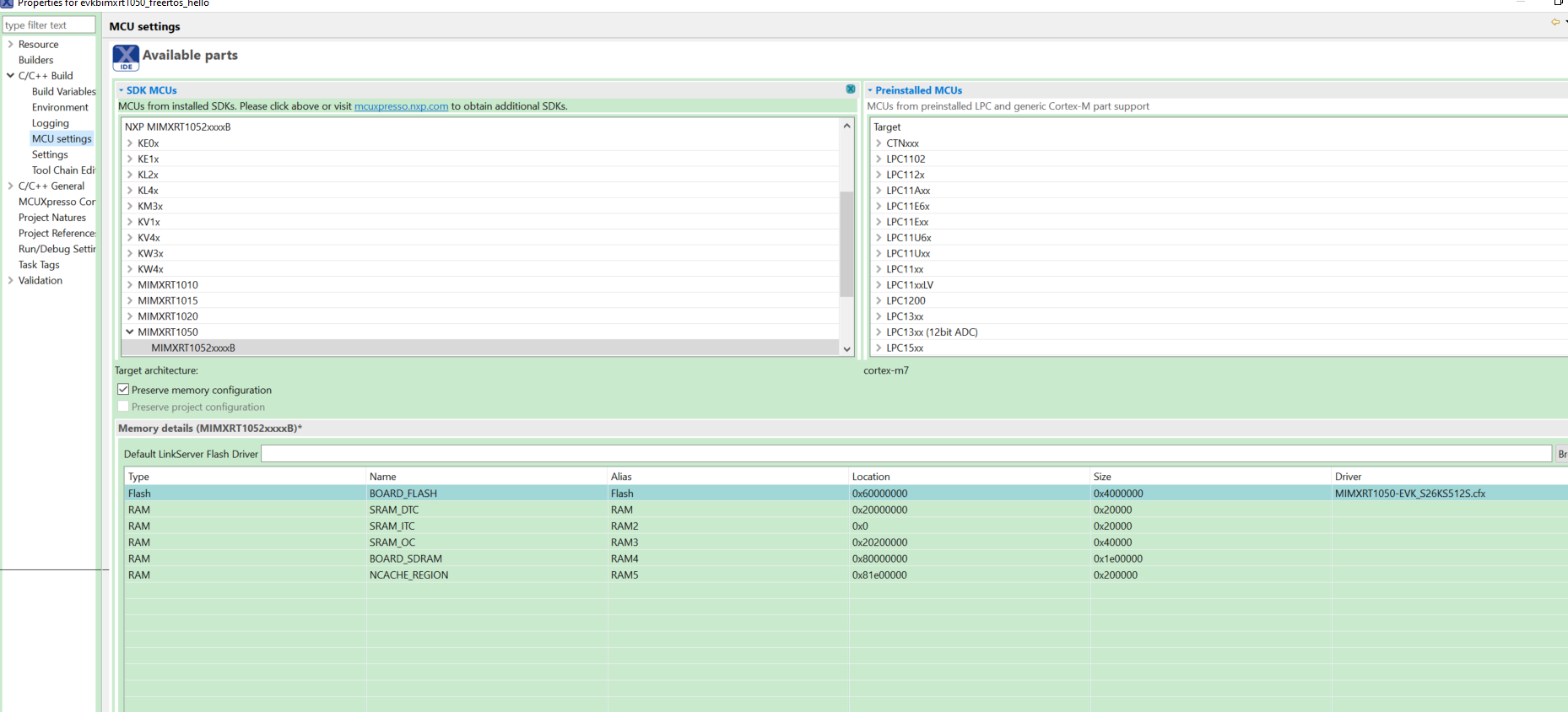1568x712 pixels.
Task: Expand the MIMXRT1010 family
Action: [x=130, y=285]
